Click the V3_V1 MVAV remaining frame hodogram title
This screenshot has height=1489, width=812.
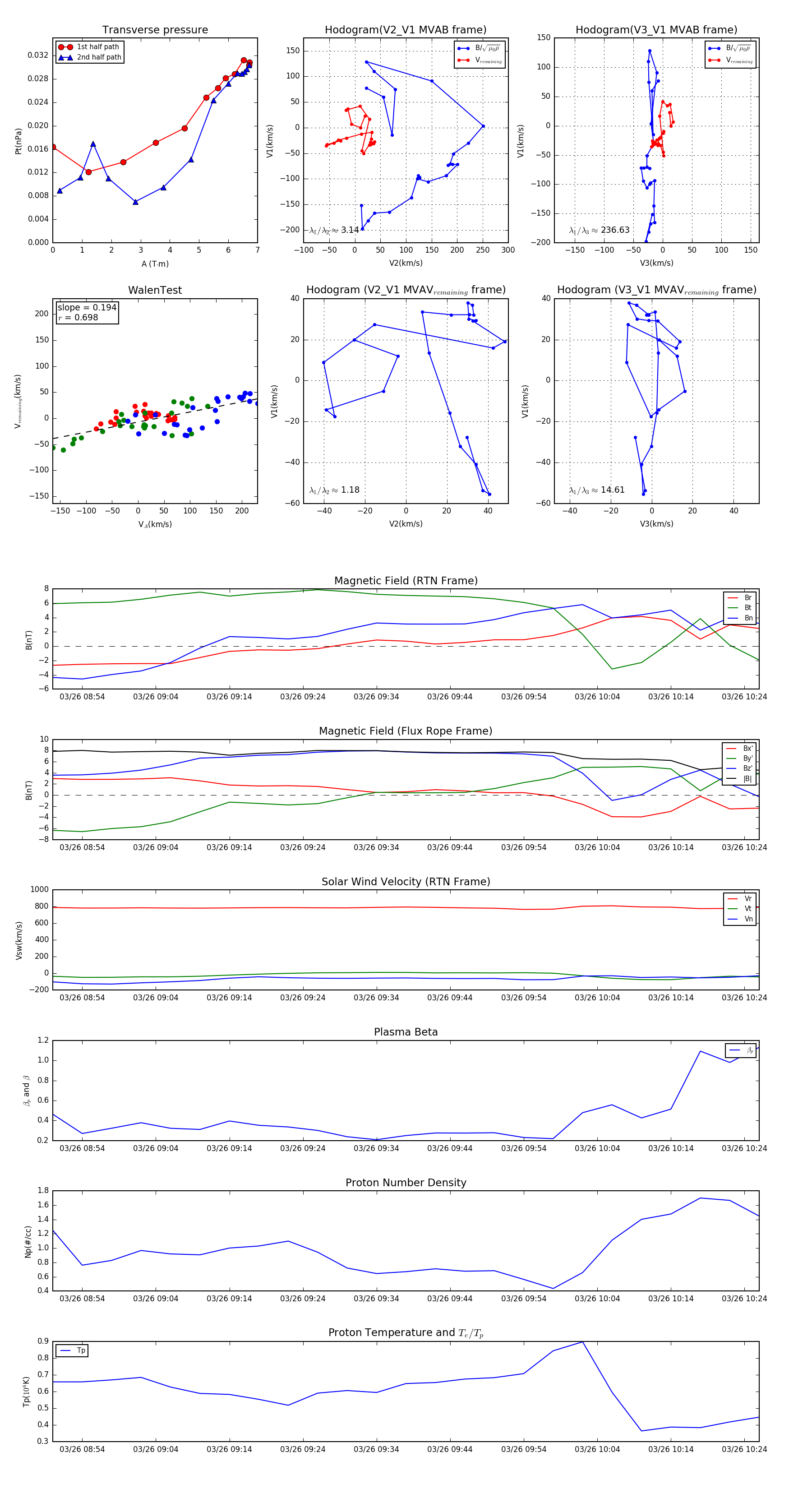(x=656, y=290)
